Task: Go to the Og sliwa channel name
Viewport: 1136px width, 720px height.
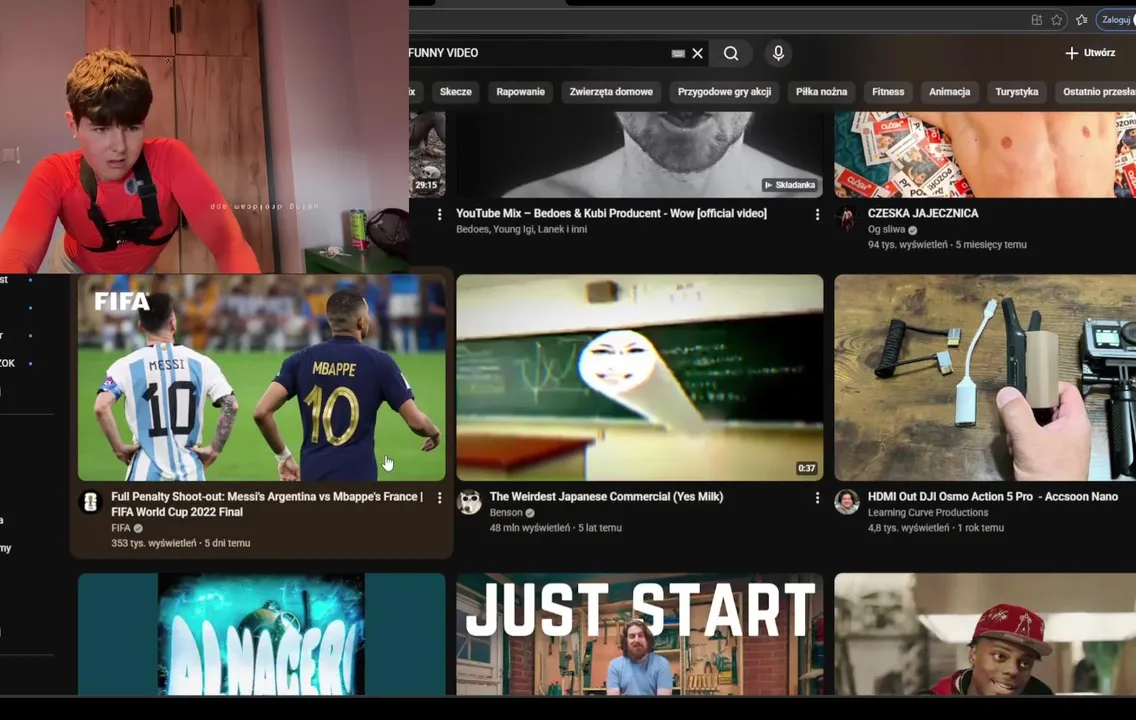Action: [887, 229]
